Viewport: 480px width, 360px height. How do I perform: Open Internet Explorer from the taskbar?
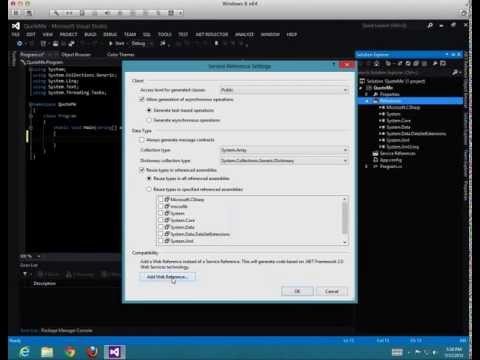[x=24, y=352]
